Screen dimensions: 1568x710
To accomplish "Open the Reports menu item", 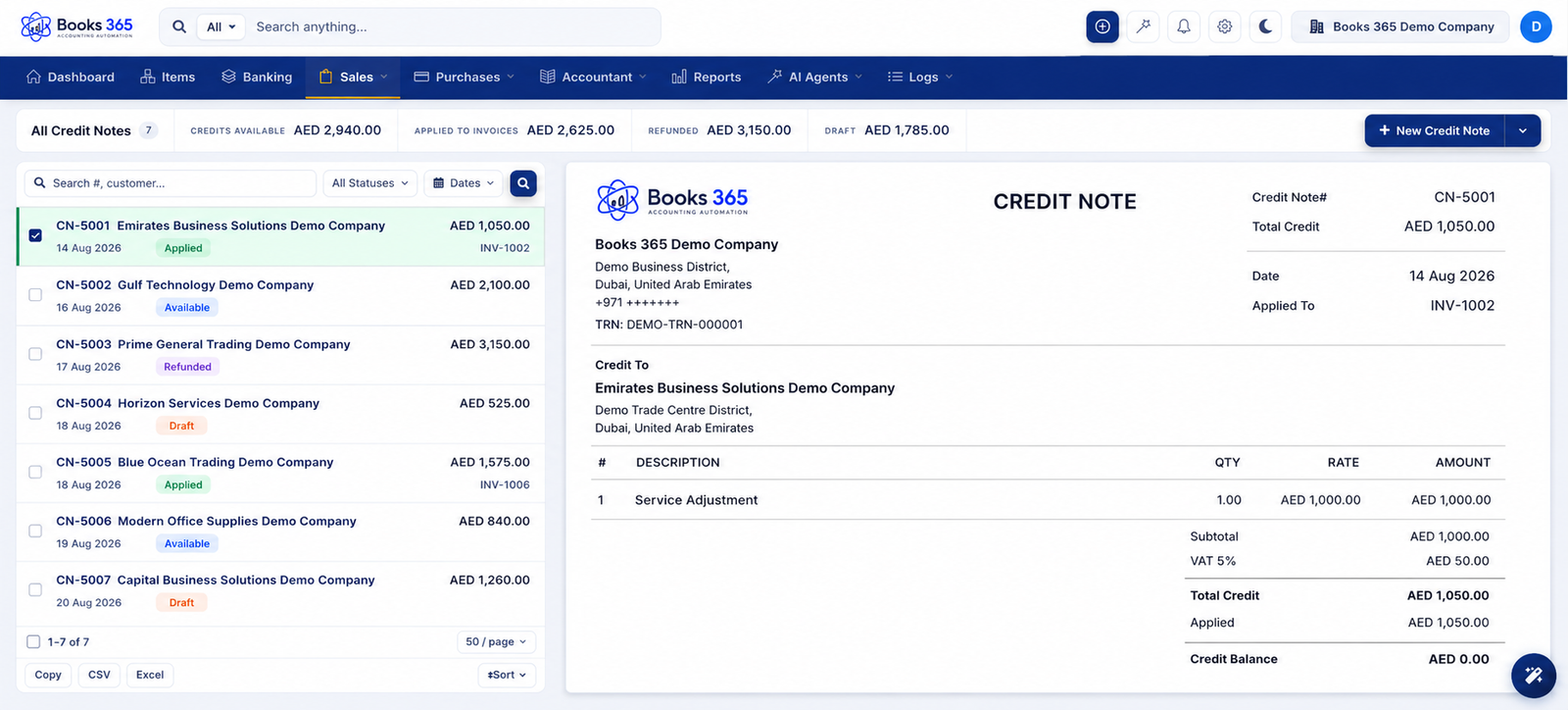I will (x=707, y=76).
